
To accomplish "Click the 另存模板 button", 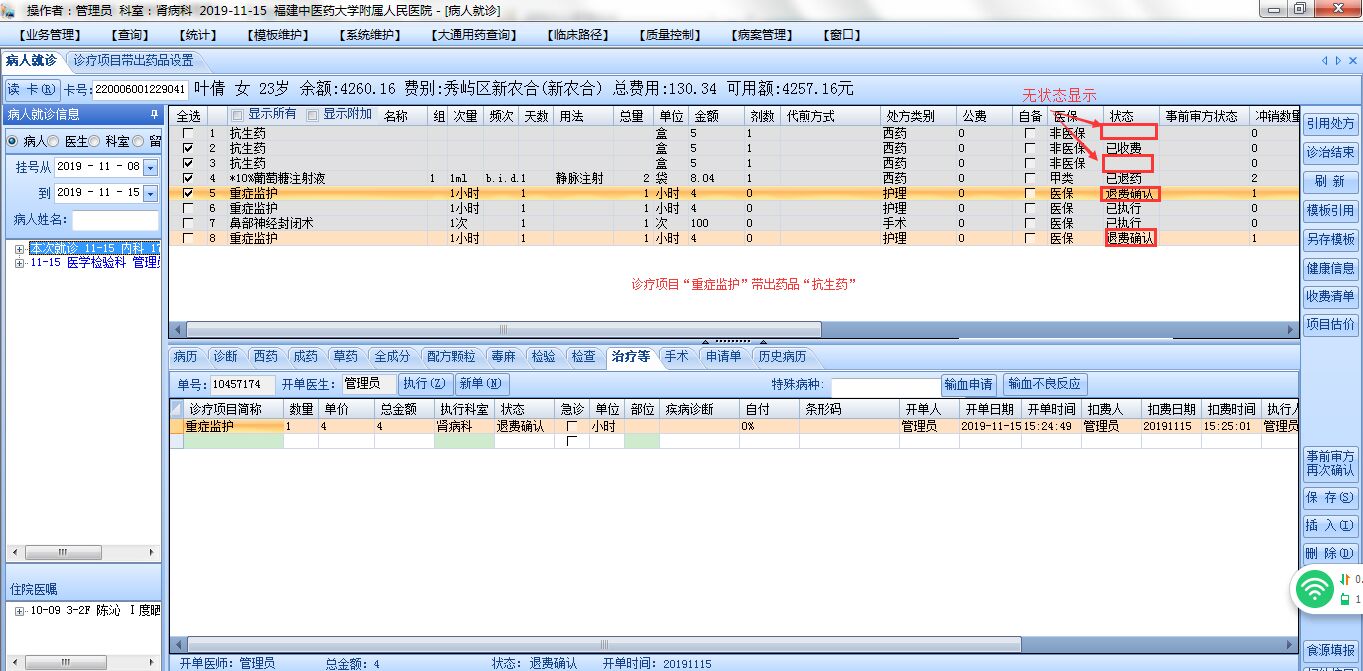I will click(x=1330, y=240).
